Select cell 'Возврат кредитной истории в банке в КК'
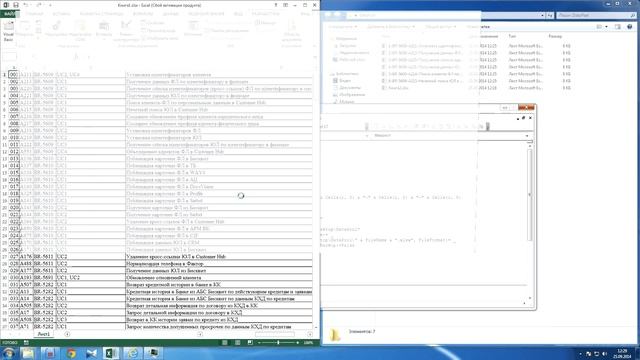This screenshot has height=360, width=640. tap(219, 284)
